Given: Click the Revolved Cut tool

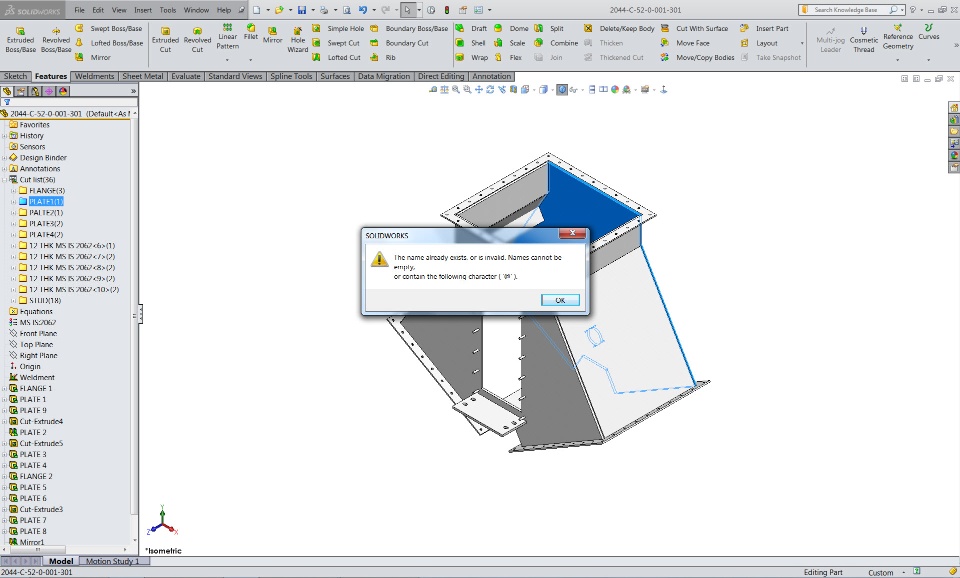Looking at the screenshot, I should [x=197, y=40].
